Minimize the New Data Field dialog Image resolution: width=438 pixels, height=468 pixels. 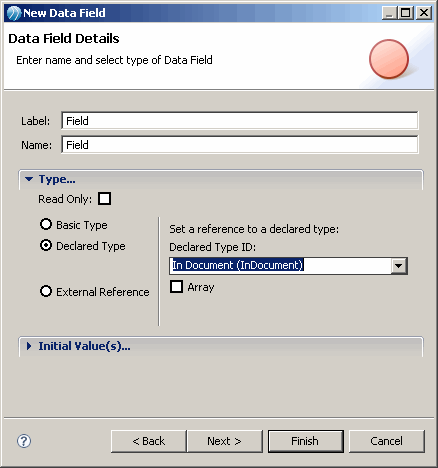389,13
